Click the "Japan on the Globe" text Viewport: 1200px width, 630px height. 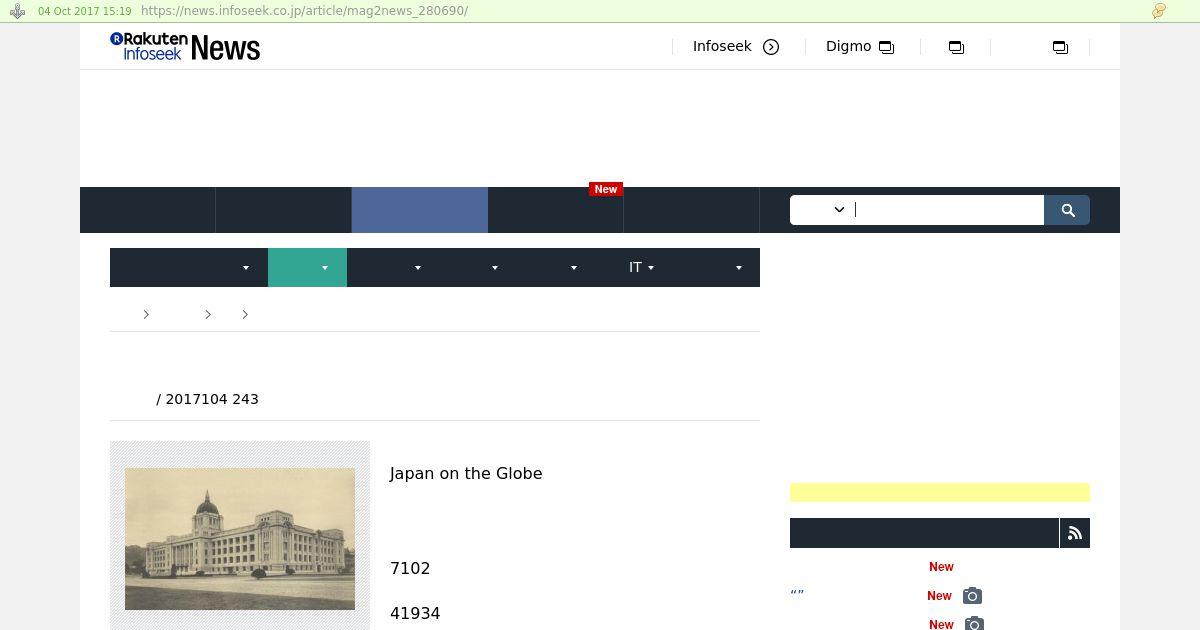coord(466,474)
